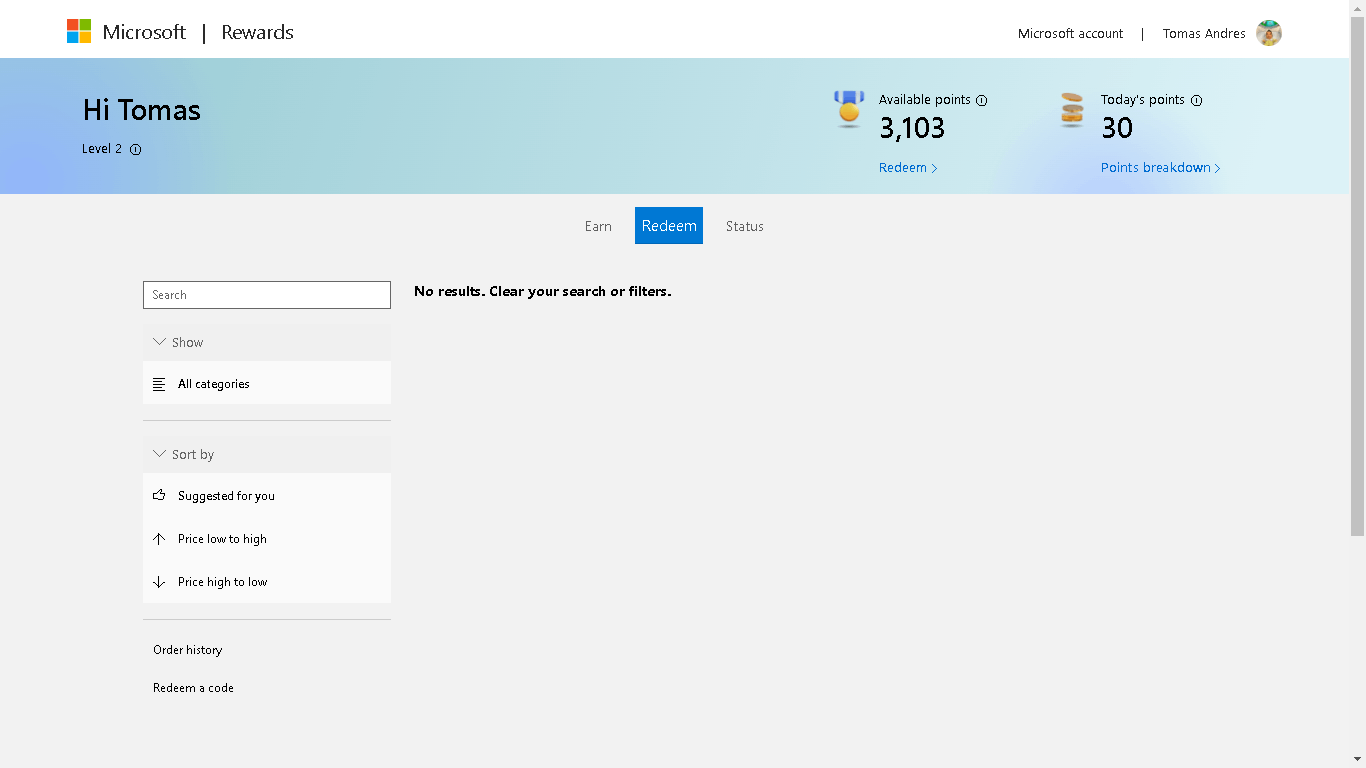Open the Microsoft account link

(1070, 33)
